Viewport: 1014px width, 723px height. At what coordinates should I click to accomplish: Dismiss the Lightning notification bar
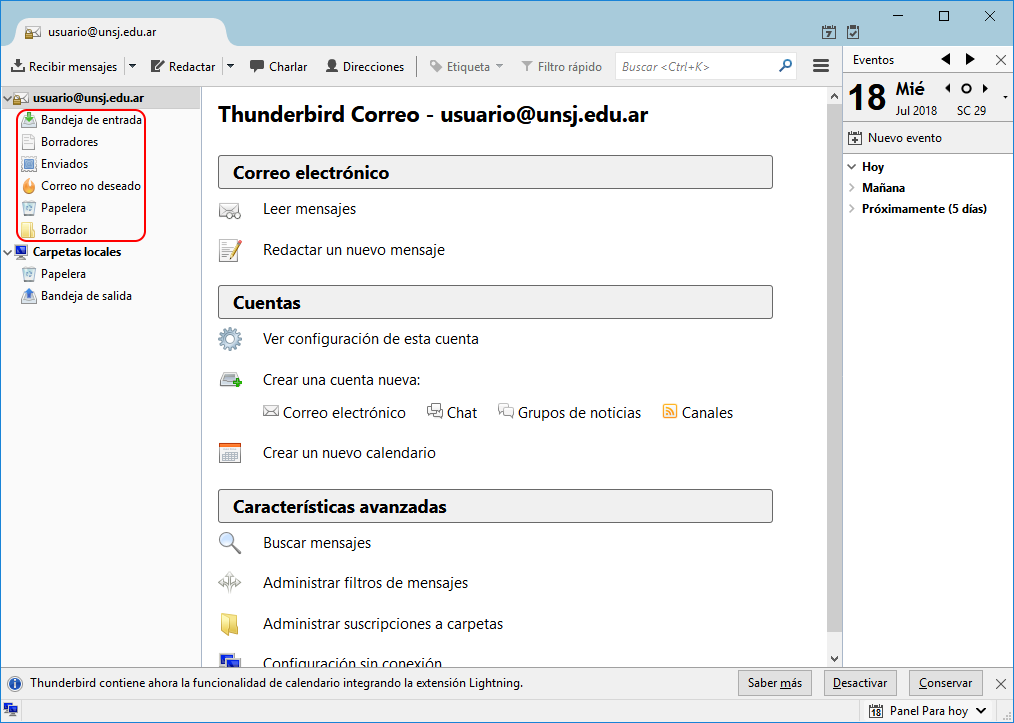(1000, 684)
